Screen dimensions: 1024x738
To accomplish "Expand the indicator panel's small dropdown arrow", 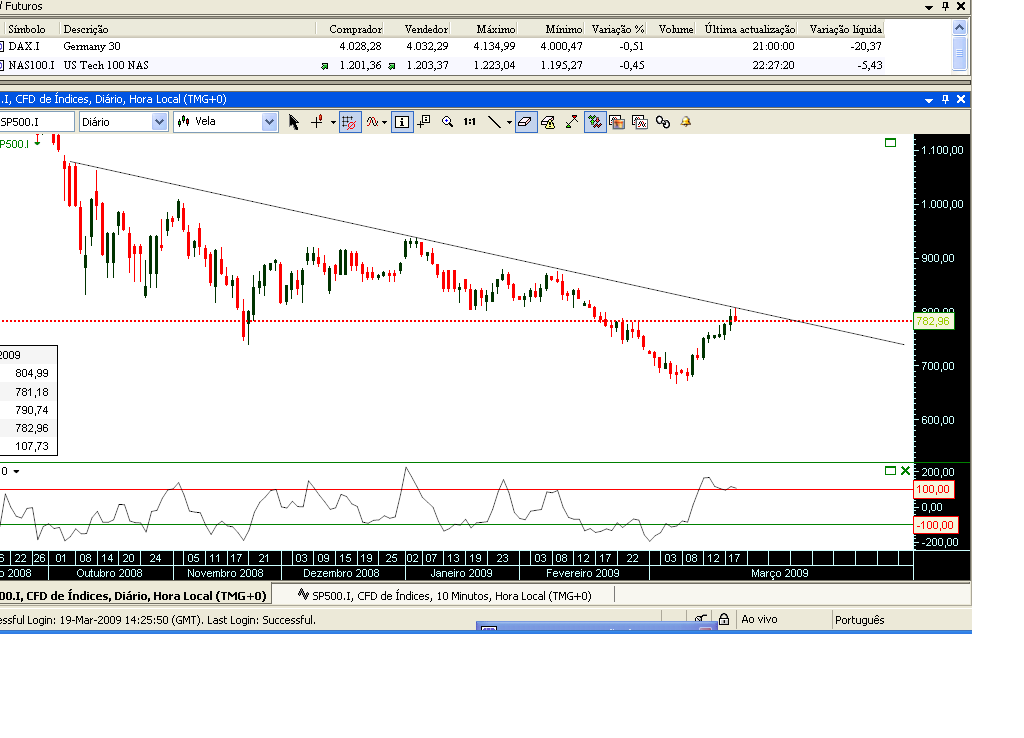I will (x=16, y=472).
